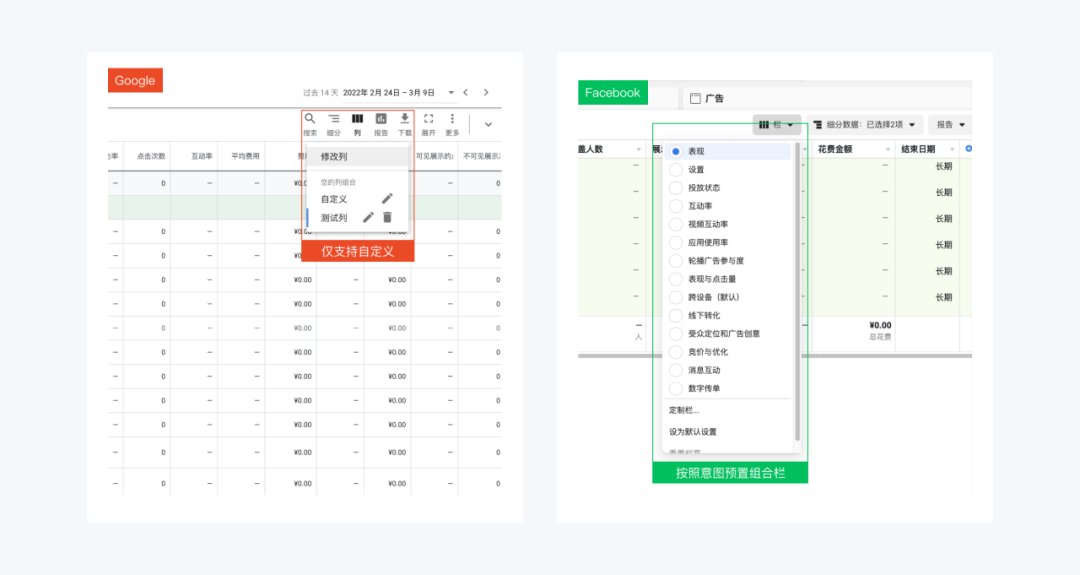Select the 互动率 radio option
This screenshot has width=1080, height=575.
click(x=676, y=206)
